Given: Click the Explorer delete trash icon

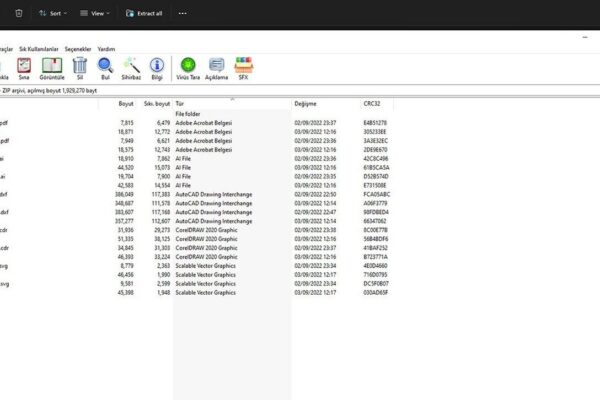Looking at the screenshot, I should click(18, 14).
